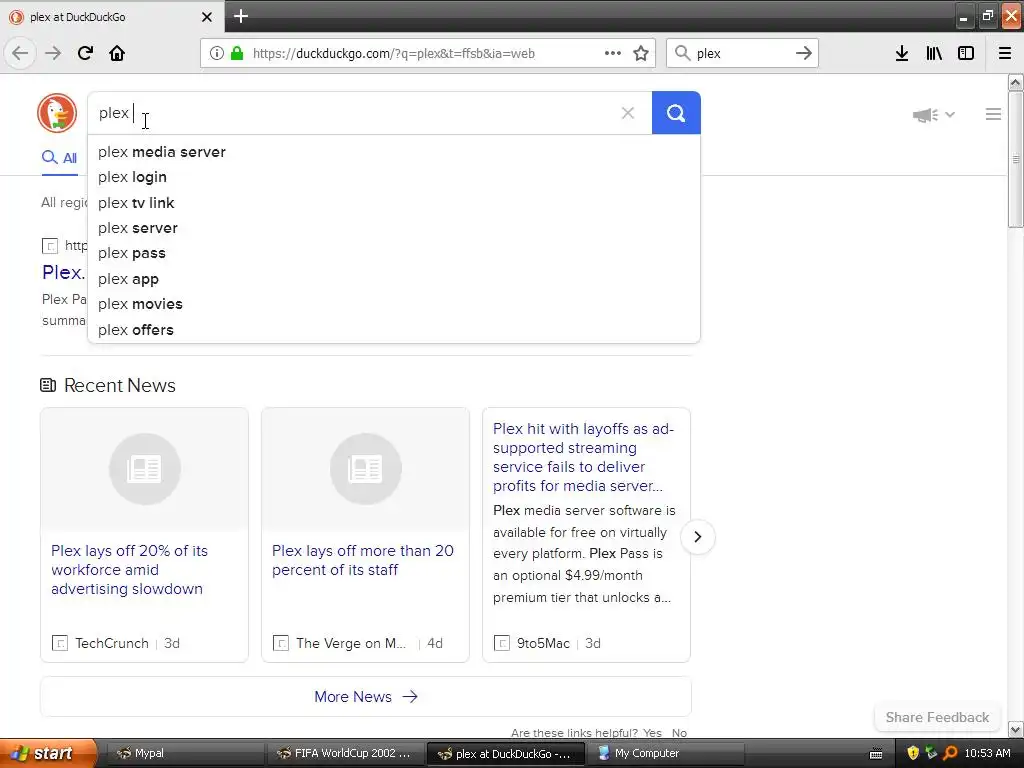The width and height of the screenshot is (1024, 768).
Task: Click the orange magnifier tray icon
Action: 950,753
